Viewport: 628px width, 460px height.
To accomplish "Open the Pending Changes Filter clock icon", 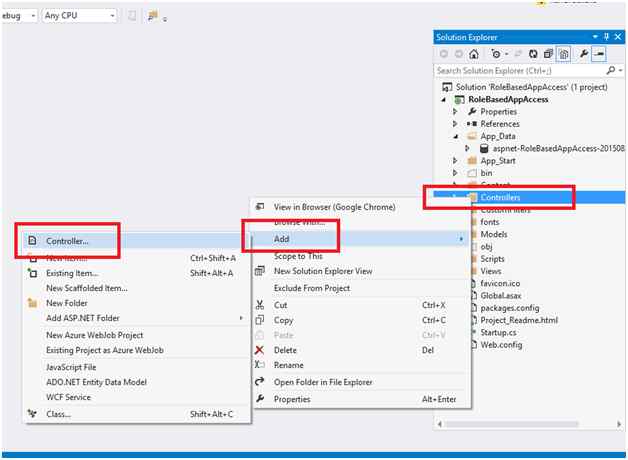I will (x=496, y=54).
